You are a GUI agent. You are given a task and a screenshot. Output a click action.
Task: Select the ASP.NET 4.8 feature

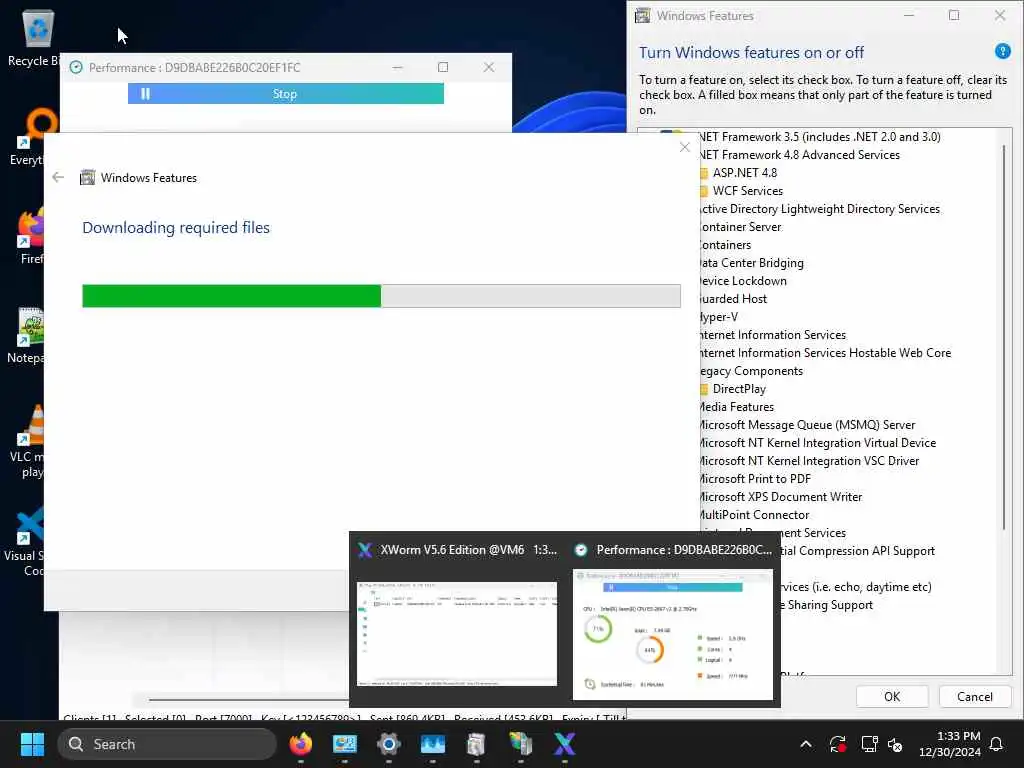tap(744, 172)
